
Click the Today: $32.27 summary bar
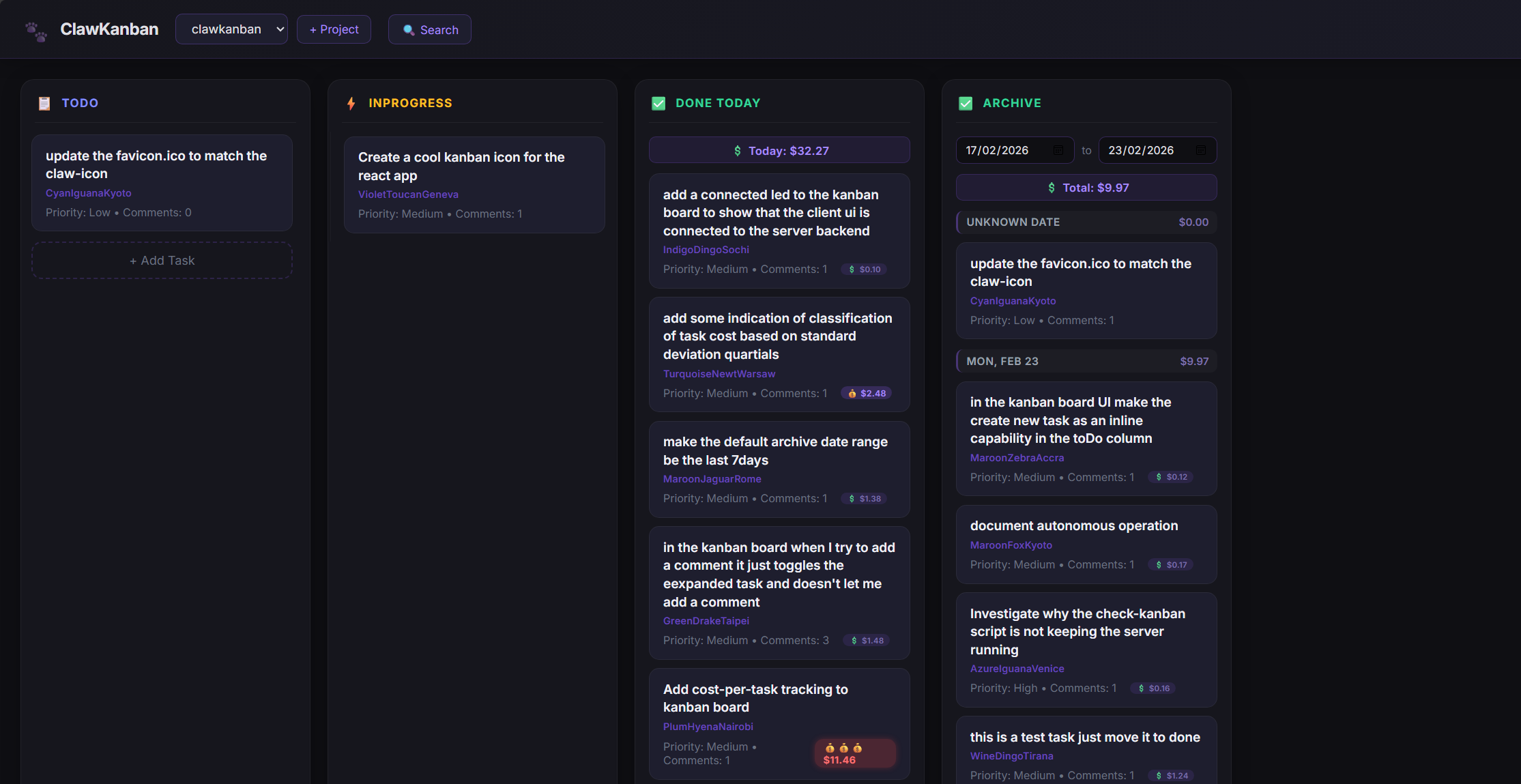point(779,150)
